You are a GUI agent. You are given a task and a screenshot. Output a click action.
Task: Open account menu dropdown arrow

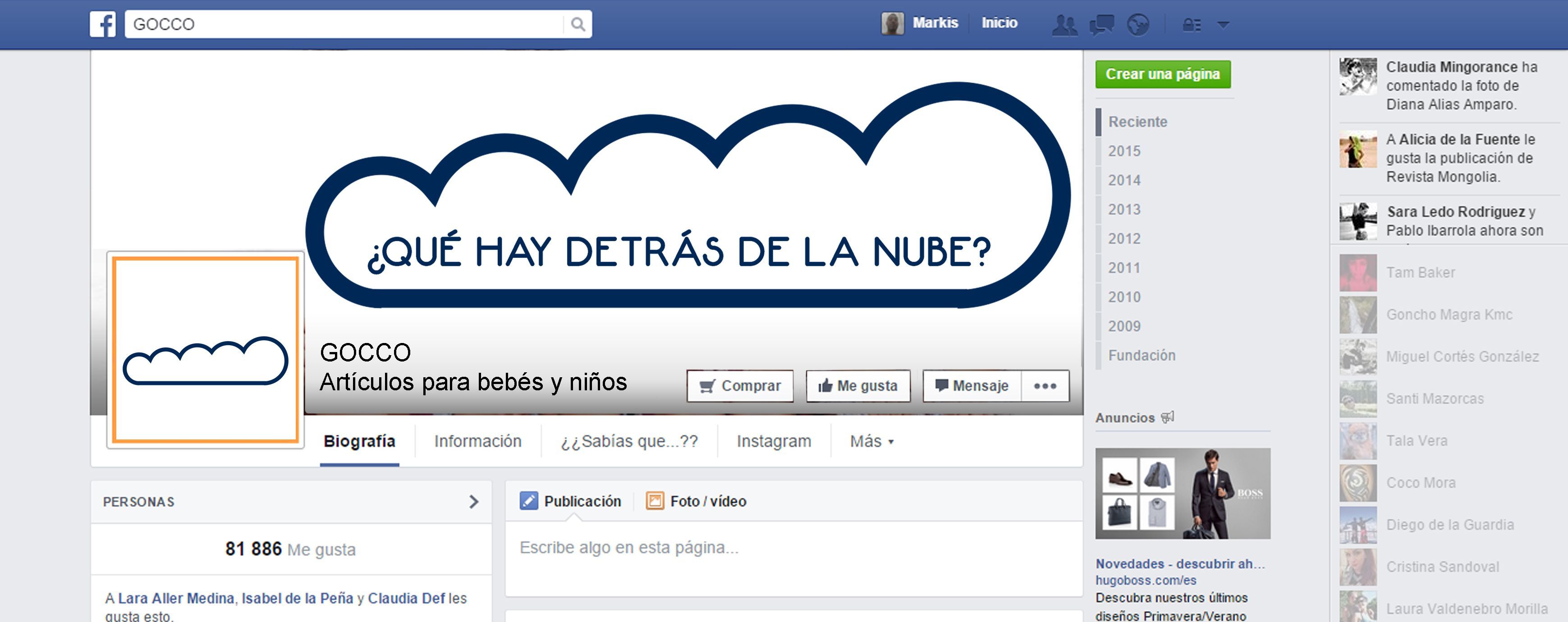tap(1224, 25)
